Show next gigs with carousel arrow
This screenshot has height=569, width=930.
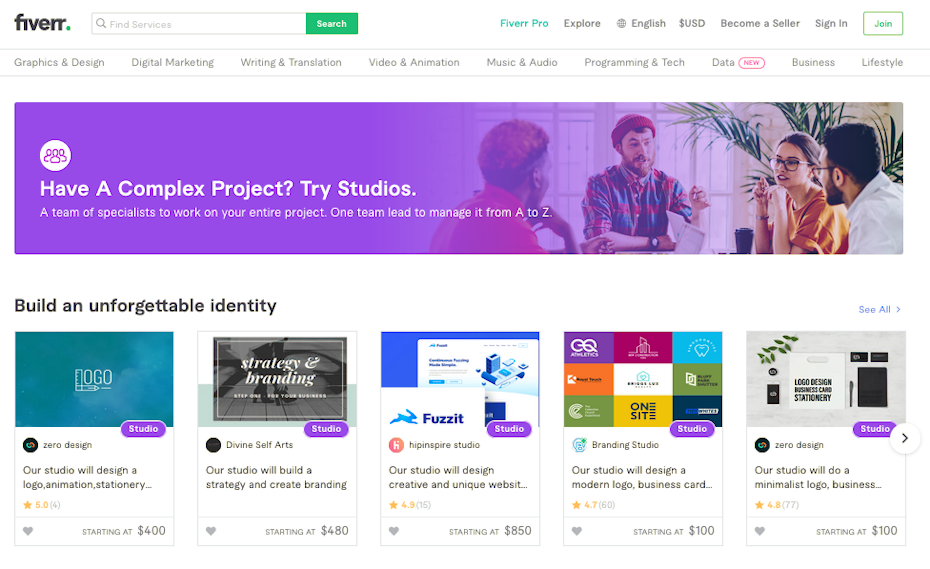point(904,438)
